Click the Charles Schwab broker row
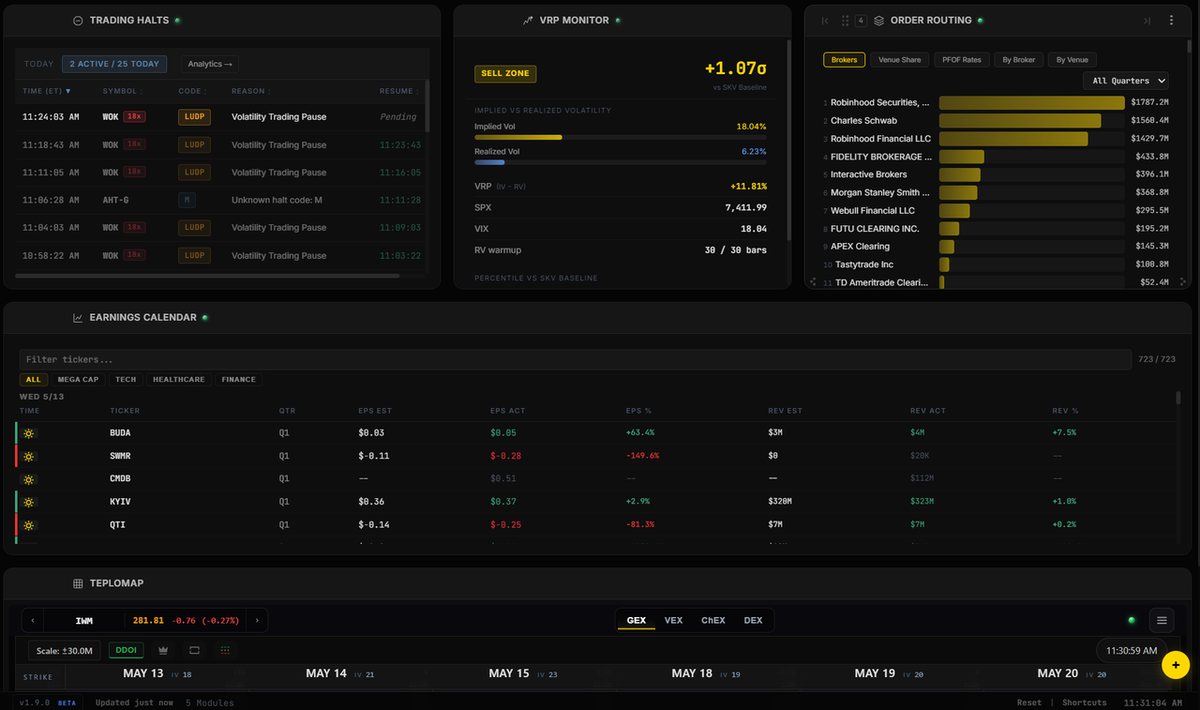 (x=997, y=121)
